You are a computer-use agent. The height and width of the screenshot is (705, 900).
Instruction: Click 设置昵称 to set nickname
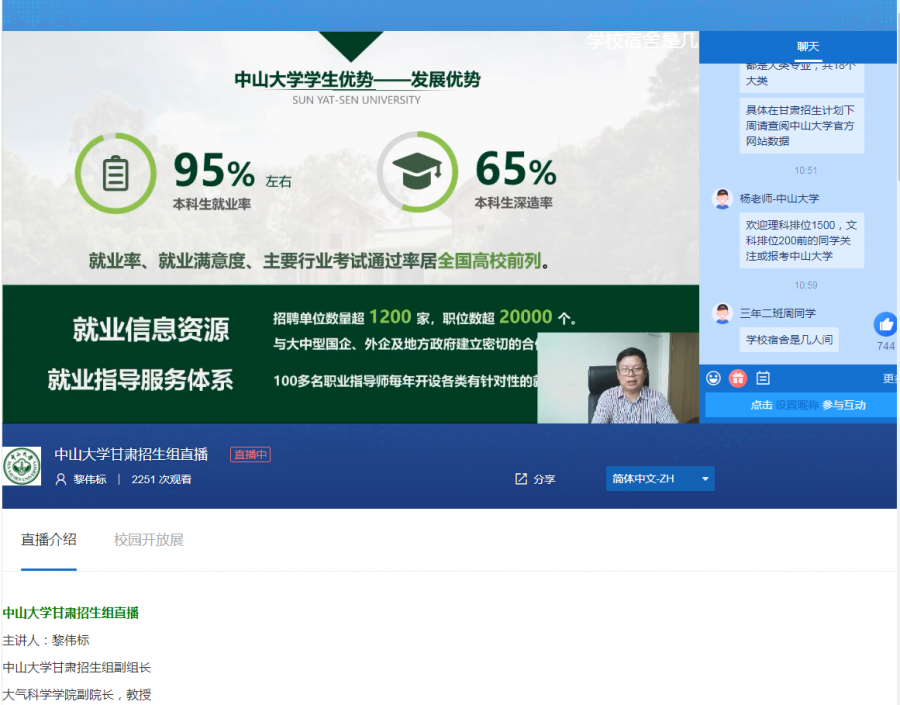pos(797,405)
